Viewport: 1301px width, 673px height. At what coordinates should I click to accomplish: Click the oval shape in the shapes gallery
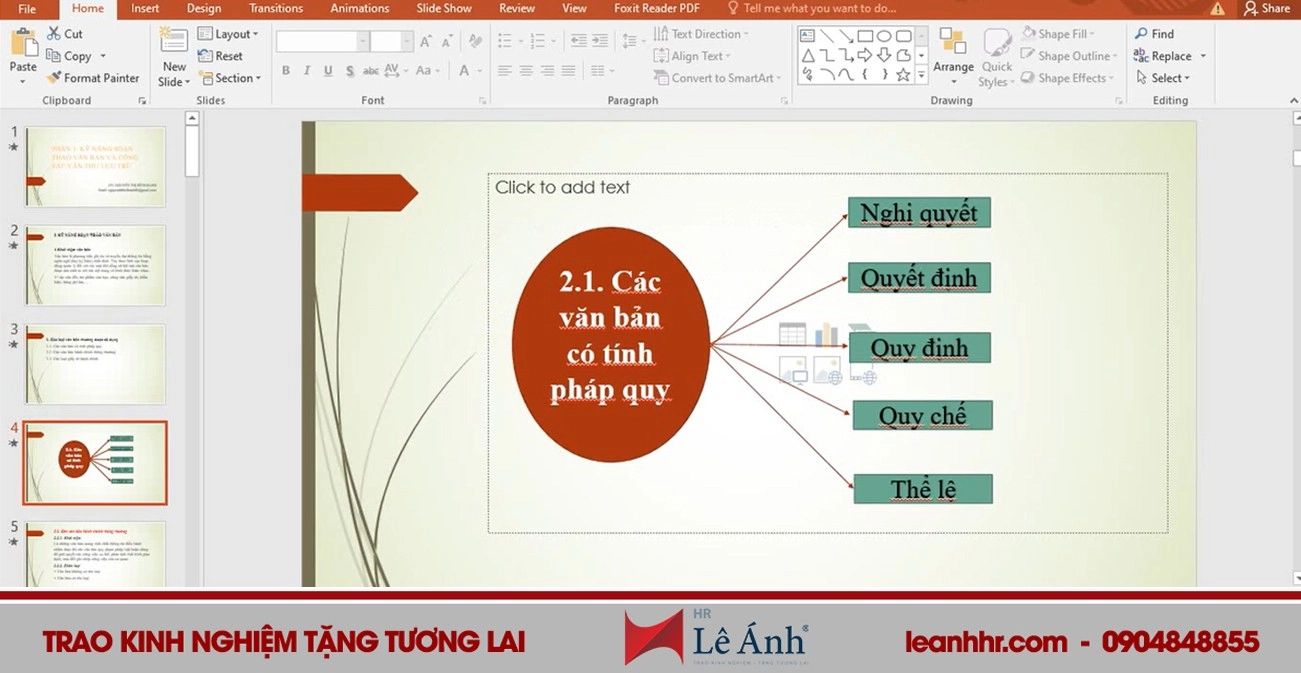point(884,35)
